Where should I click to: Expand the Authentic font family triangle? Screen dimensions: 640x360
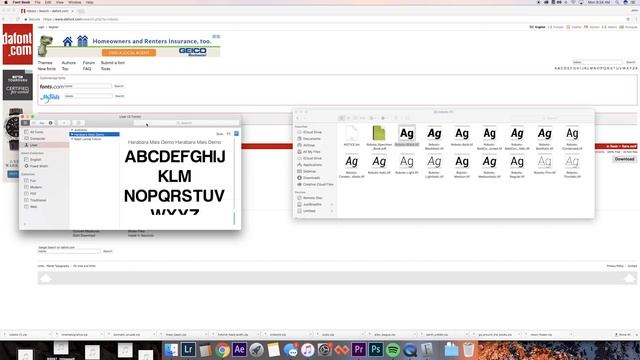click(72, 130)
